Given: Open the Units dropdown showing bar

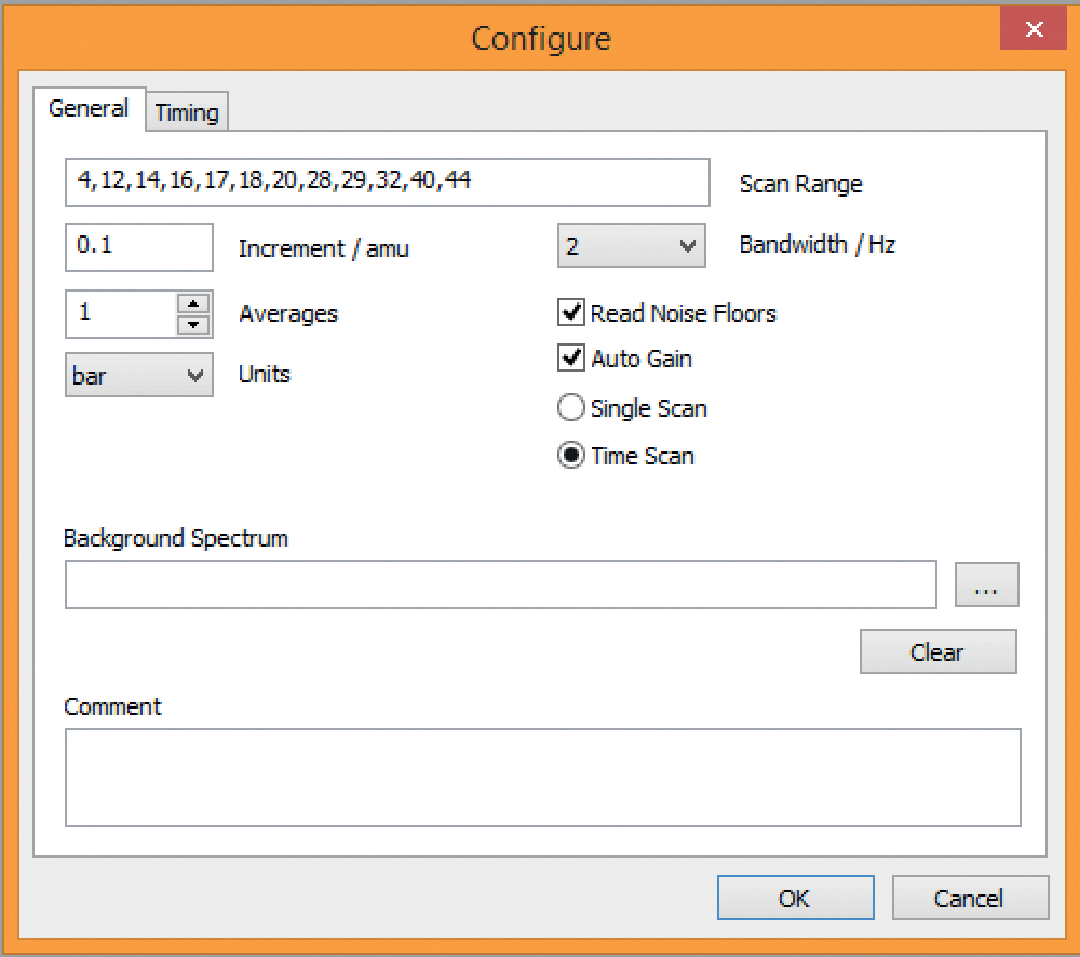Looking at the screenshot, I should coord(139,376).
